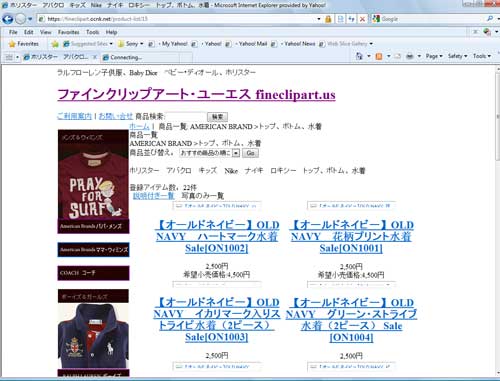The height and width of the screenshot is (381, 500).
Task: Click the Add to Favorites Bar star icon
Action: tap(55, 44)
